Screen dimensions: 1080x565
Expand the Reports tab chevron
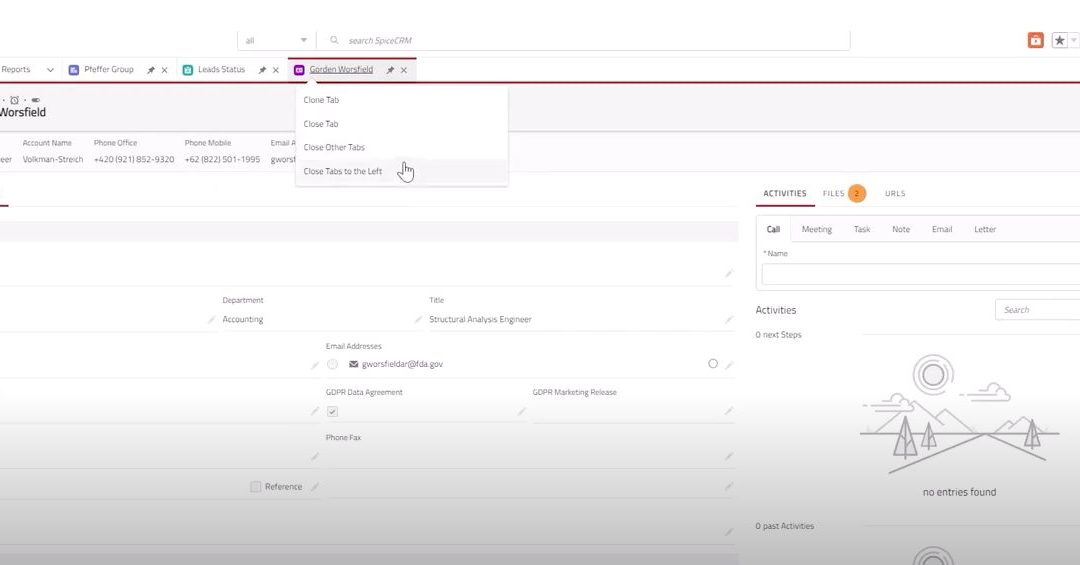[50, 70]
